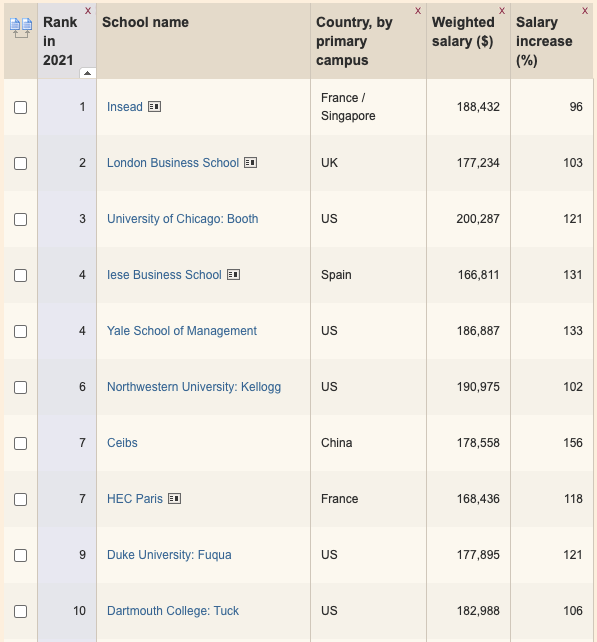This screenshot has width=597, height=642.
Task: Click the salary value 168,436
Action: (478, 499)
